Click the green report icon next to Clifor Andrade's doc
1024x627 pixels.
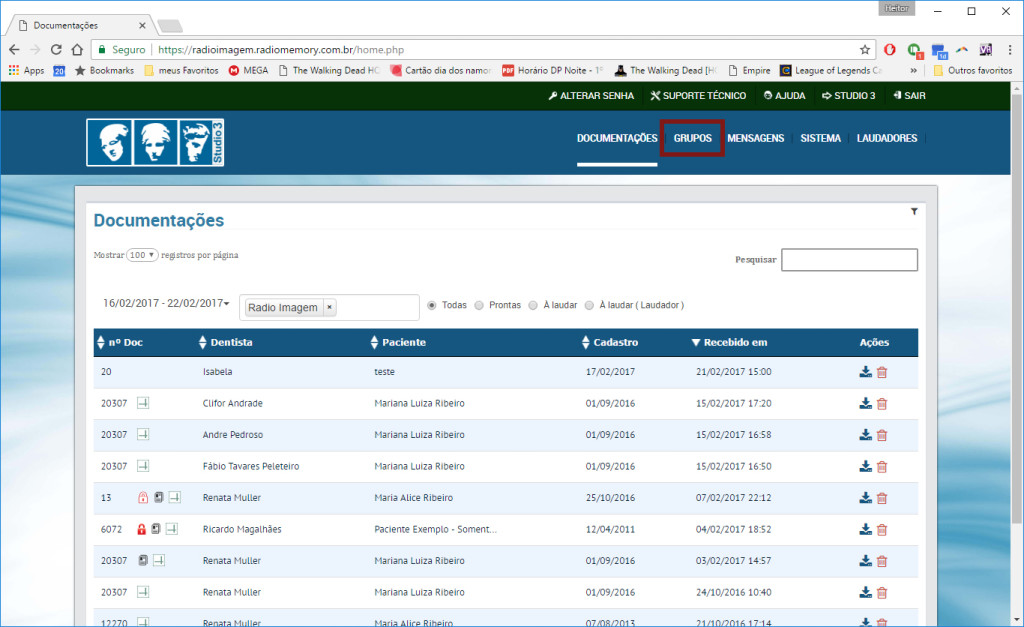143,403
